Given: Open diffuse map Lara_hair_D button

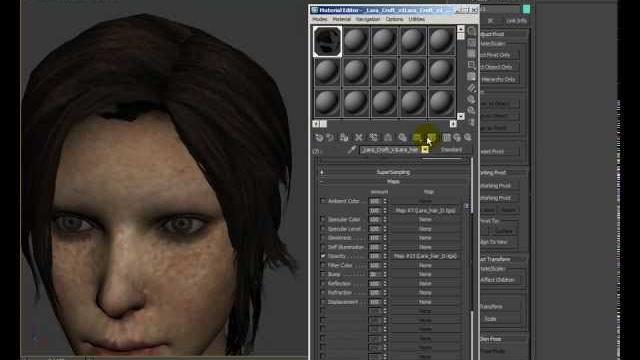Looking at the screenshot, I should pos(425,211).
